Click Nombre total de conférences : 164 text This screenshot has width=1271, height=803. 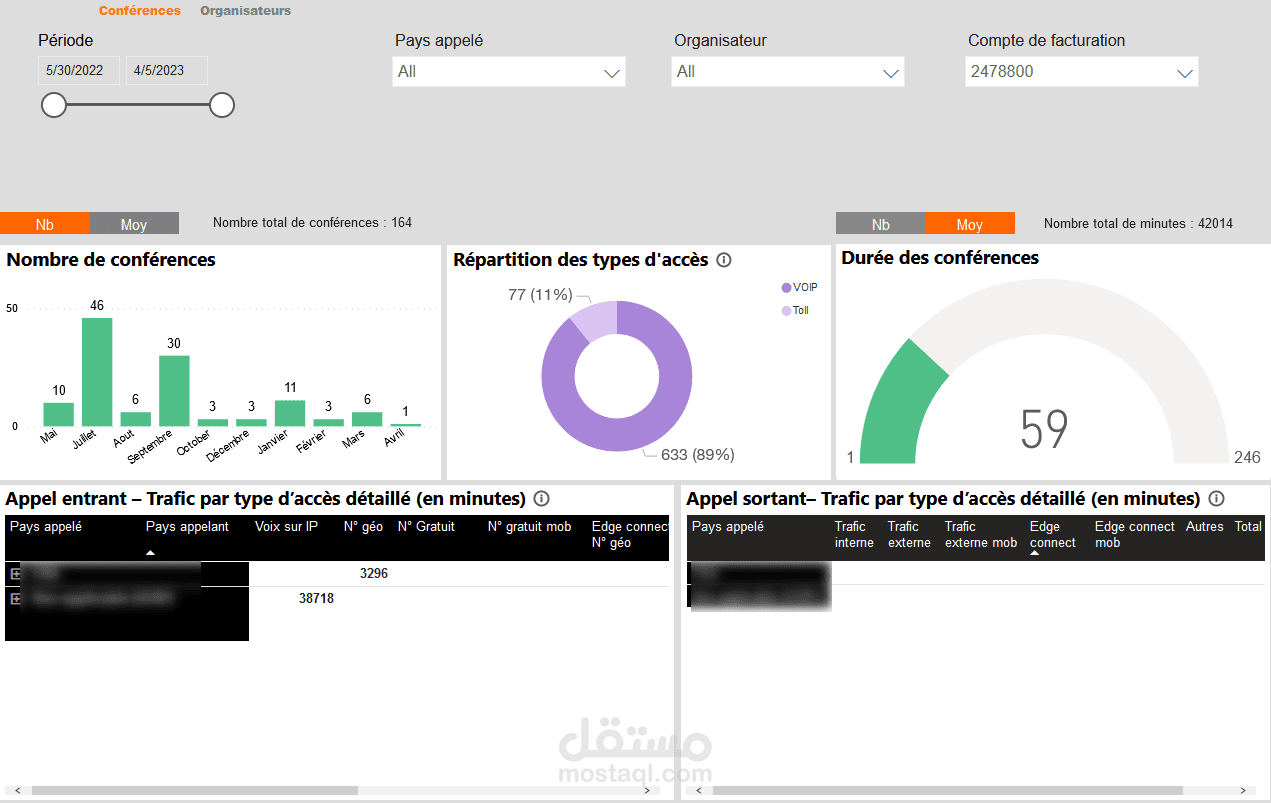click(312, 223)
